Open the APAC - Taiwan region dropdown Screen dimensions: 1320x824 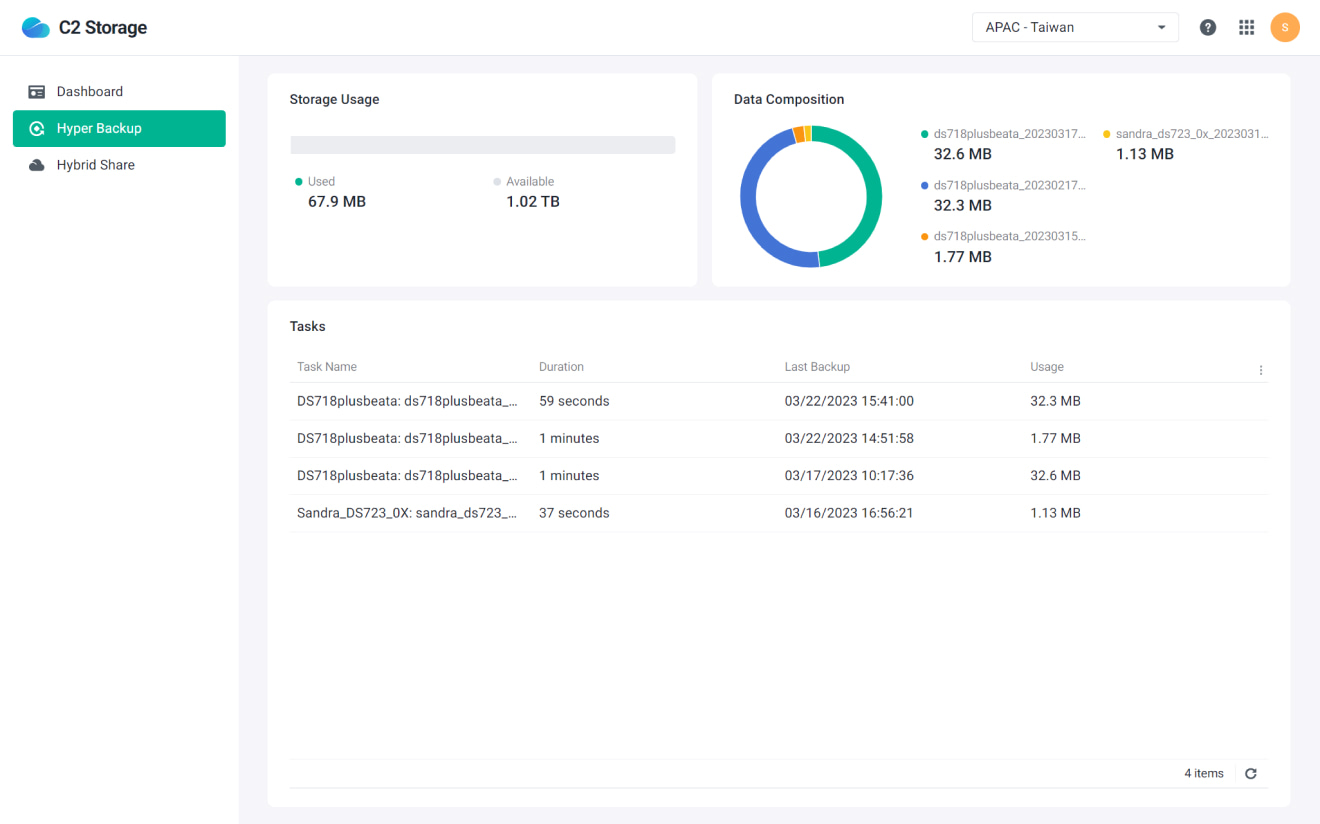1075,27
